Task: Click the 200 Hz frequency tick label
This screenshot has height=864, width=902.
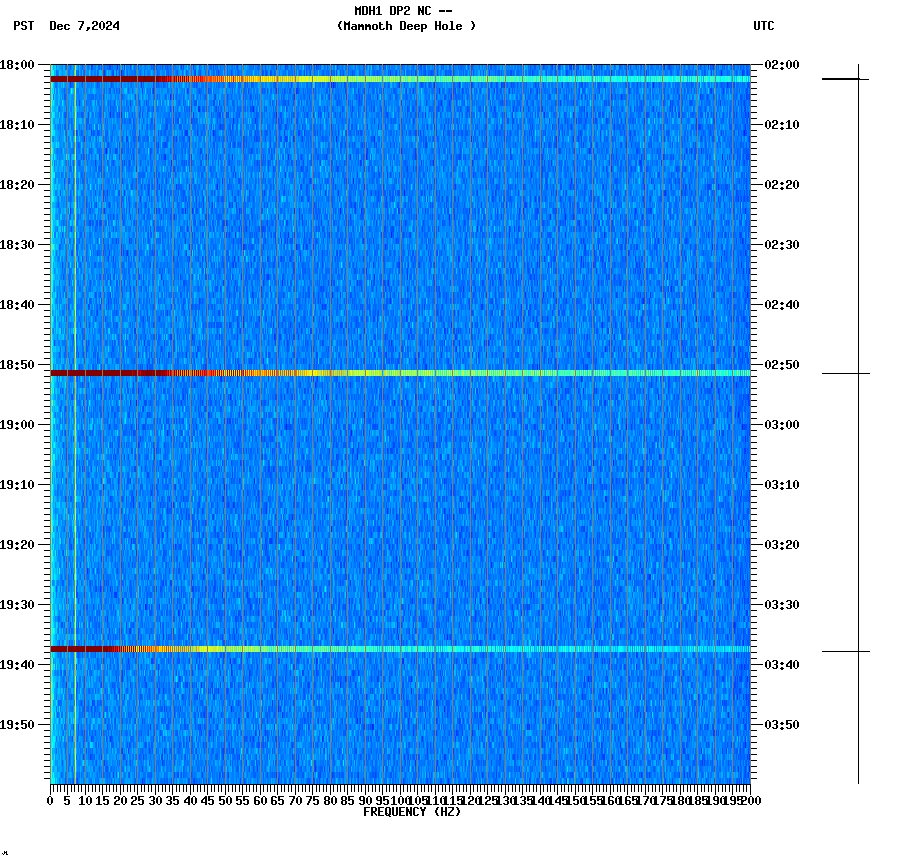Action: 751,800
